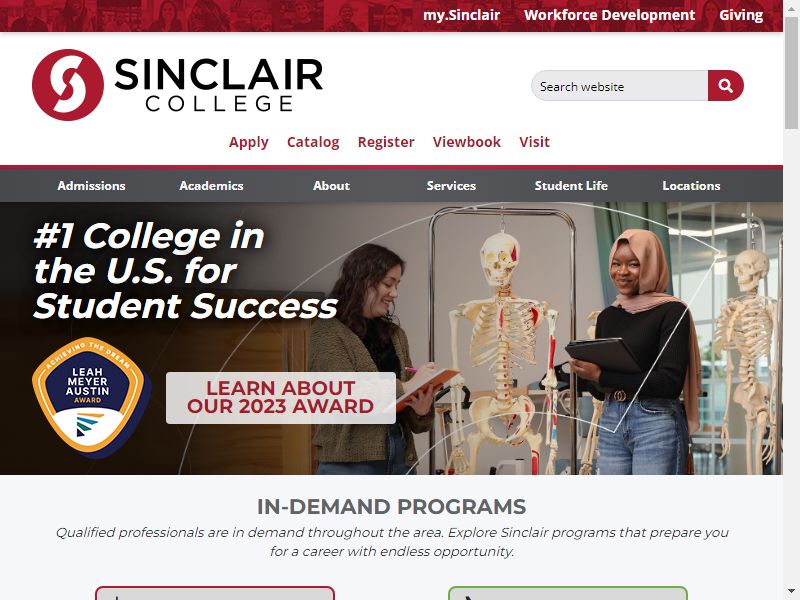Open the Academics navigation menu
The height and width of the screenshot is (600, 800).
coord(211,186)
